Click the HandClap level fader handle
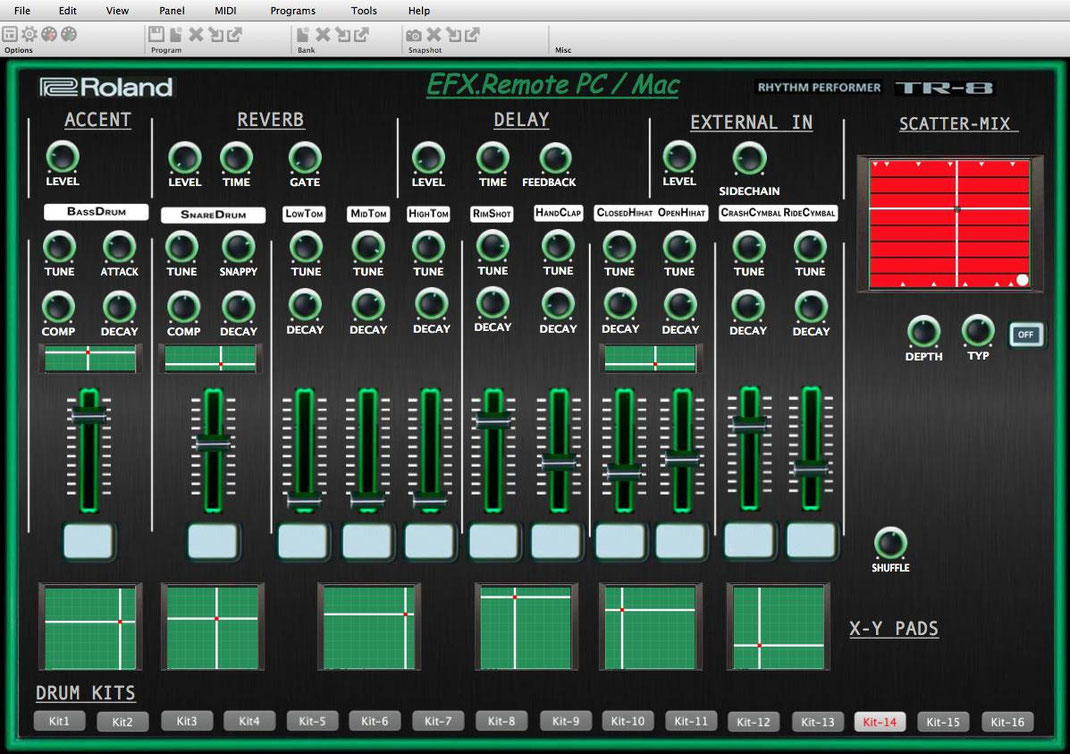 pos(558,463)
